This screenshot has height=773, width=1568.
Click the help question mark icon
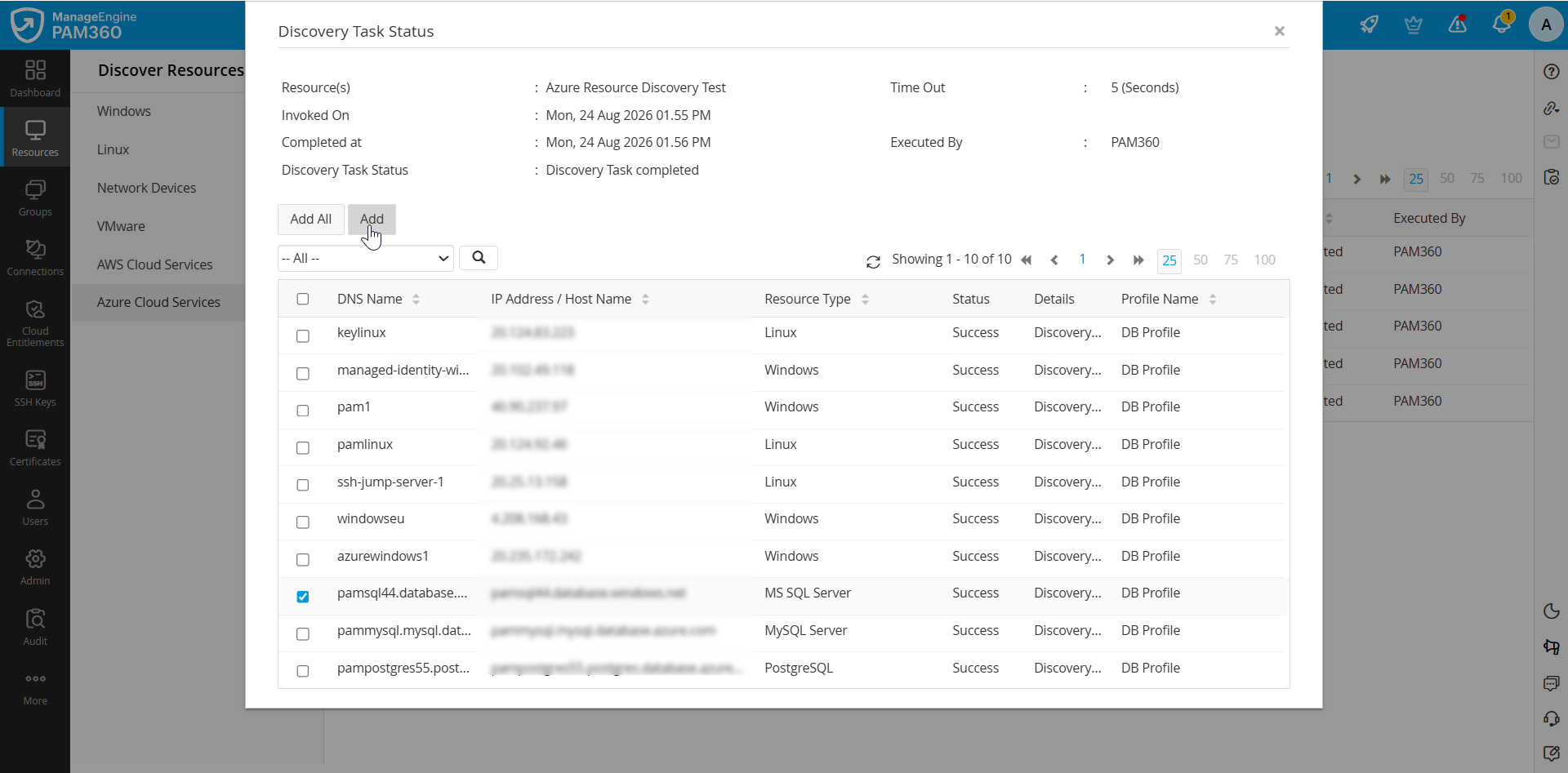pyautogui.click(x=1552, y=72)
